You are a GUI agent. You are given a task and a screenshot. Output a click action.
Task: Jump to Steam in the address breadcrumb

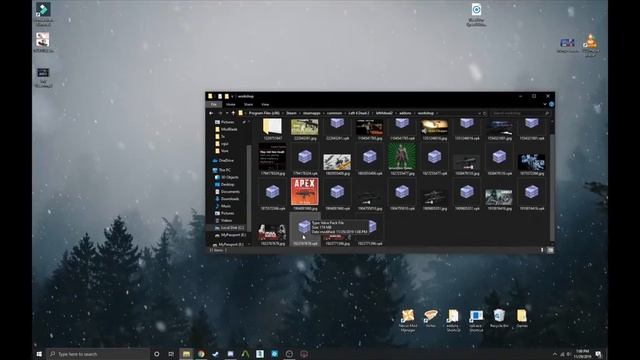click(x=291, y=113)
